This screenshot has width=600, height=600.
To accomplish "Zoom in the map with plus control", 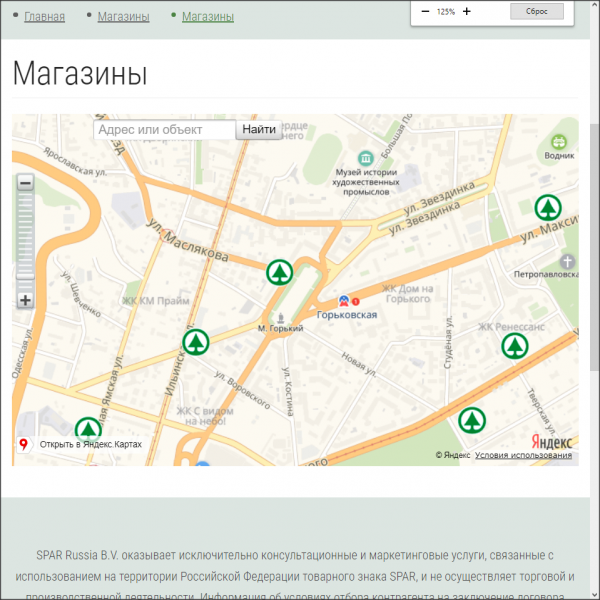I will click(x=25, y=300).
